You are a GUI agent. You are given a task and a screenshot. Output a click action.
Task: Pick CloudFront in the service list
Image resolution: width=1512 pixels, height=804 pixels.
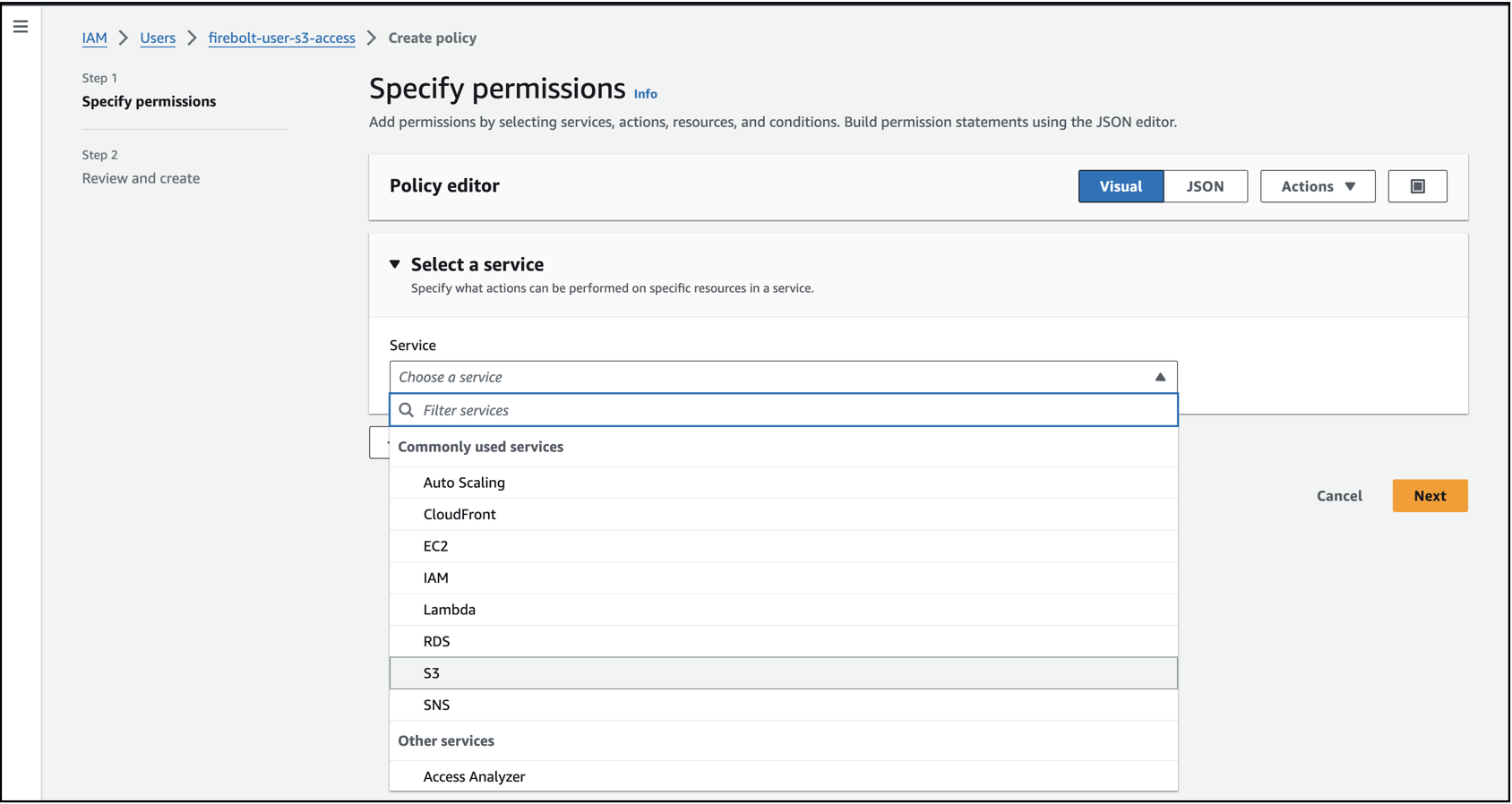pyautogui.click(x=460, y=514)
